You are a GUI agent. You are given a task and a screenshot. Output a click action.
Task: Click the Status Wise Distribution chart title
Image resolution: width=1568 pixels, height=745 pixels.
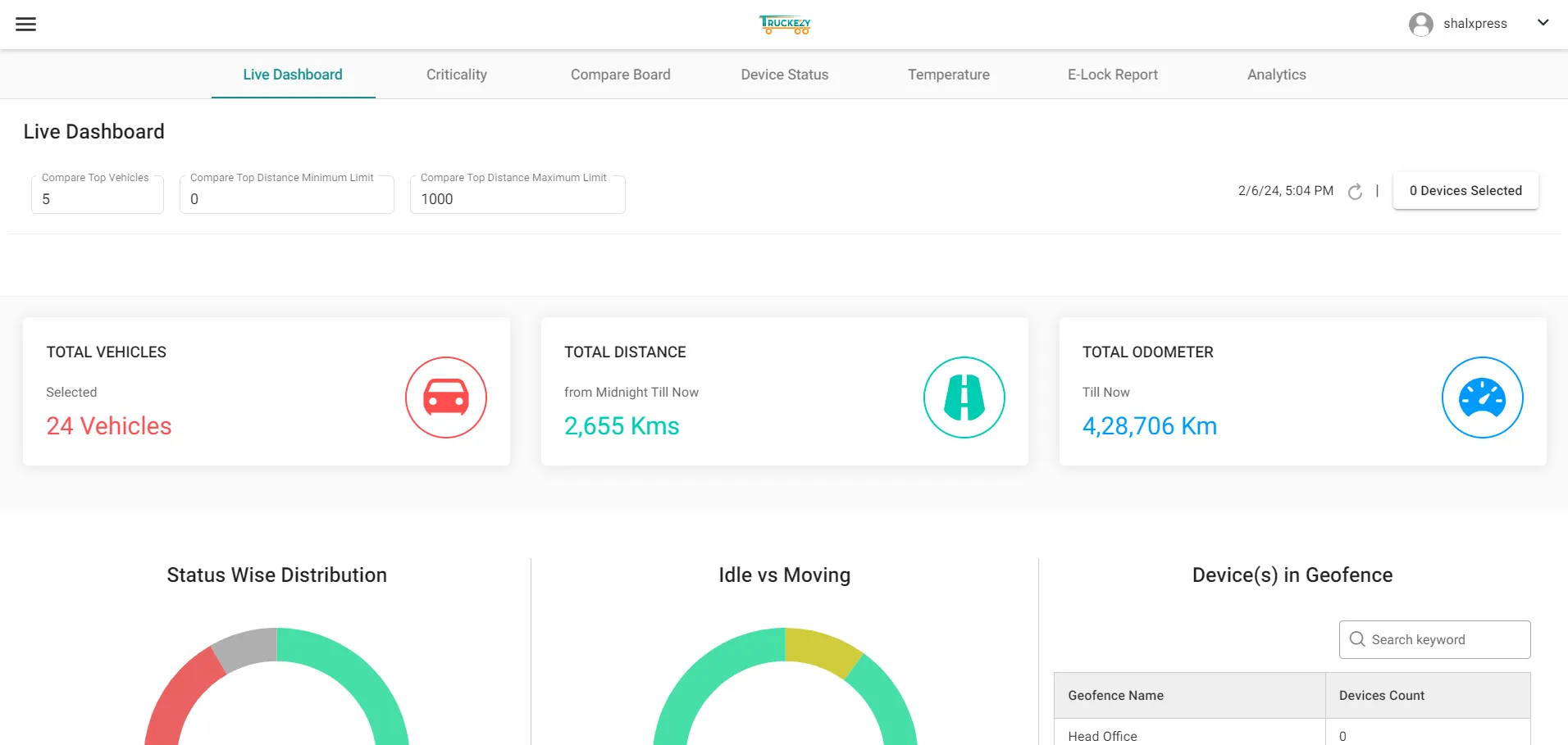(277, 575)
